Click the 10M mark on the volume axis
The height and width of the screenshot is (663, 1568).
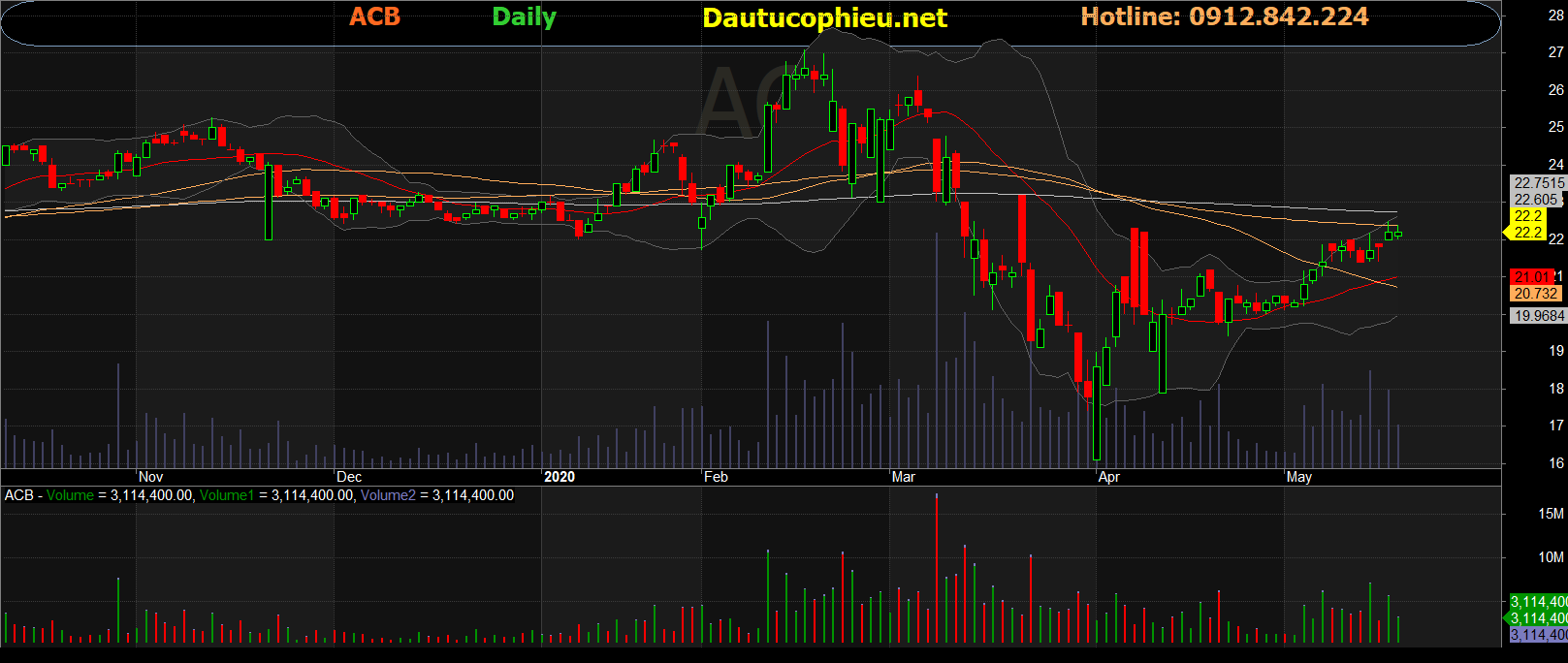1551,557
